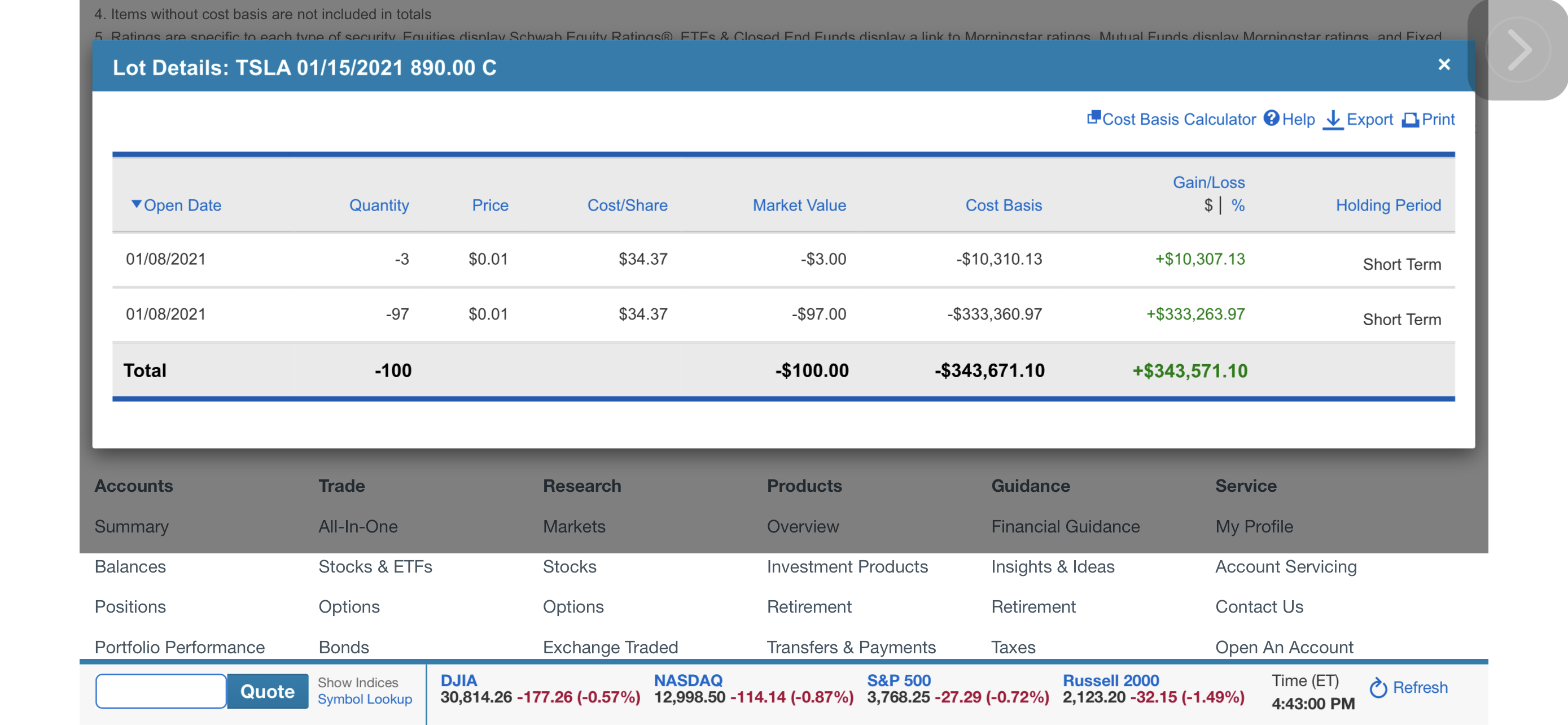Open Bonds under Trade

[x=343, y=647]
